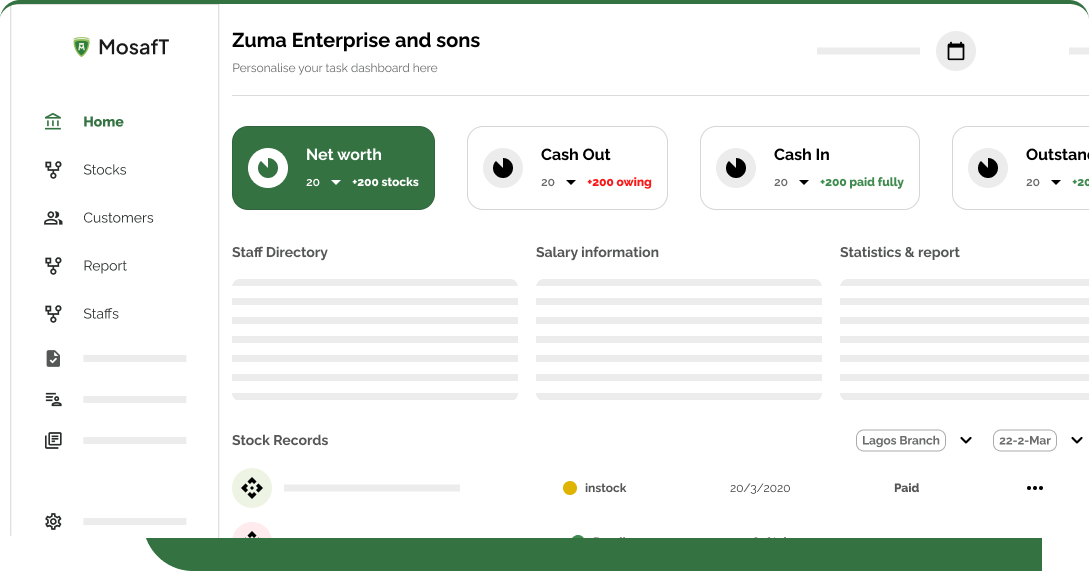
Task: Expand the 22-2-Mar date chevron
Action: click(x=1077, y=440)
